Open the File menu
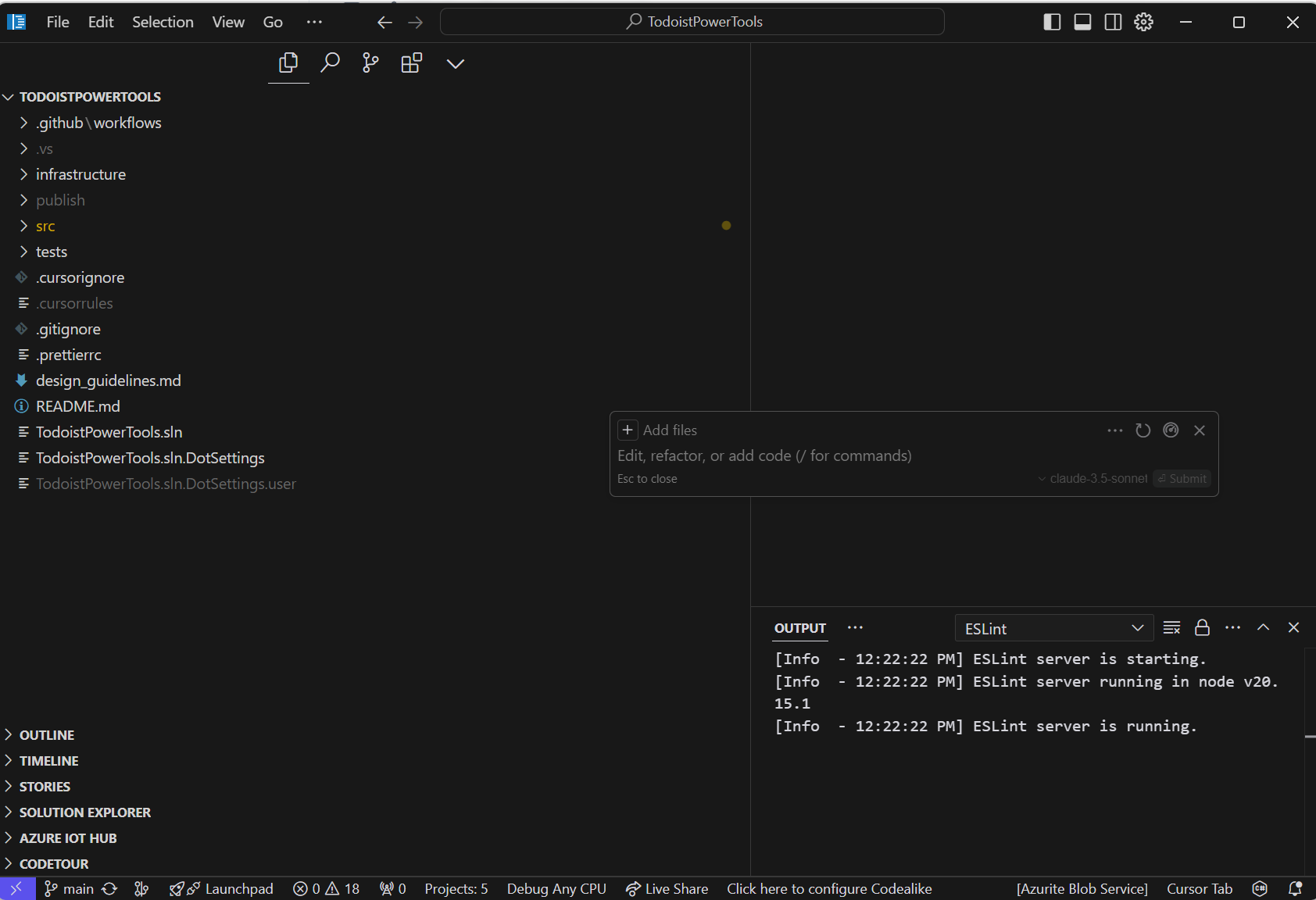The width and height of the screenshot is (1316, 900). 58,22
